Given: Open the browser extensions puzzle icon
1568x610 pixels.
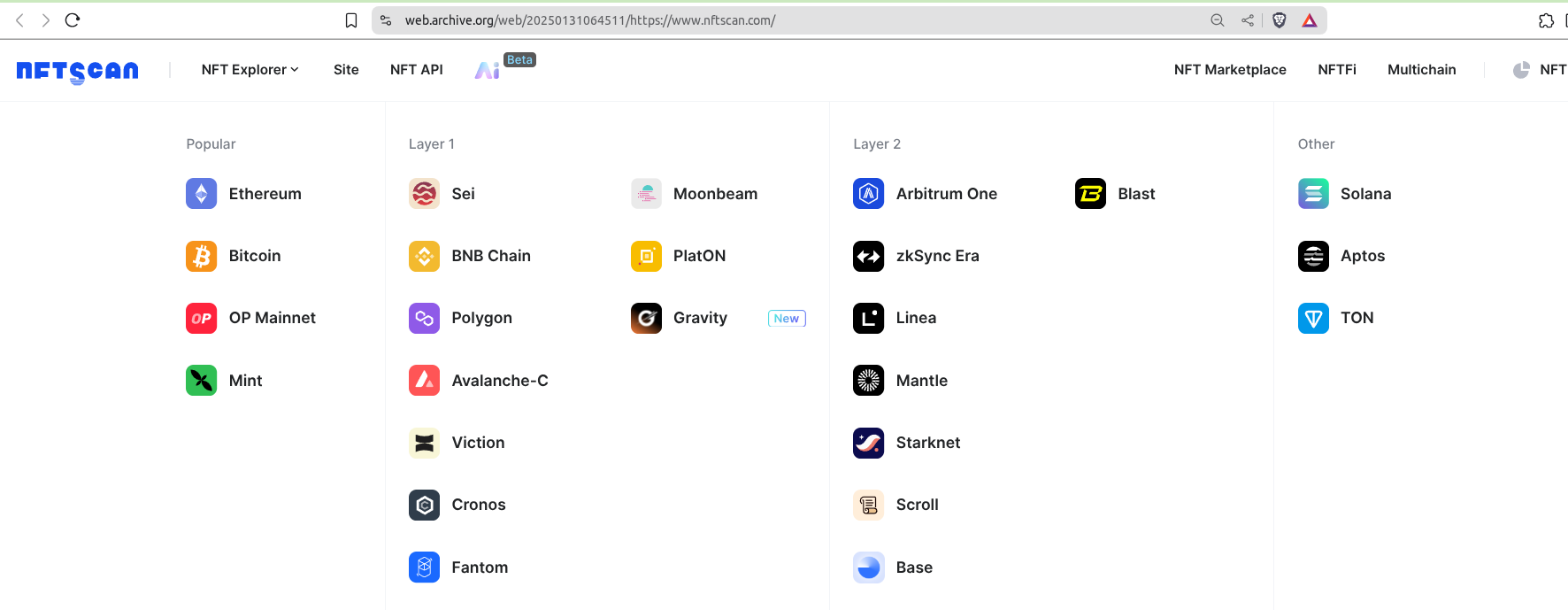Looking at the screenshot, I should pyautogui.click(x=1546, y=20).
